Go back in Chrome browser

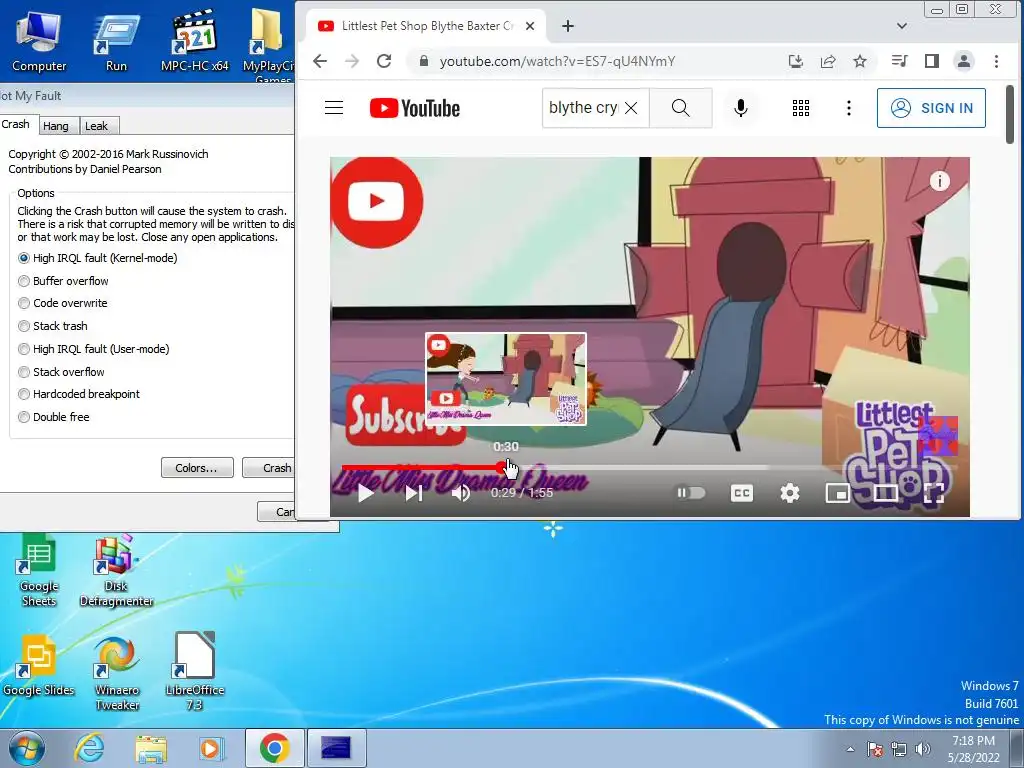[320, 61]
